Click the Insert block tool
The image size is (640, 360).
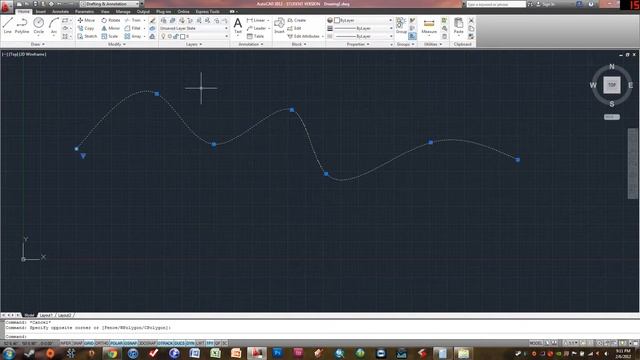(x=279, y=25)
